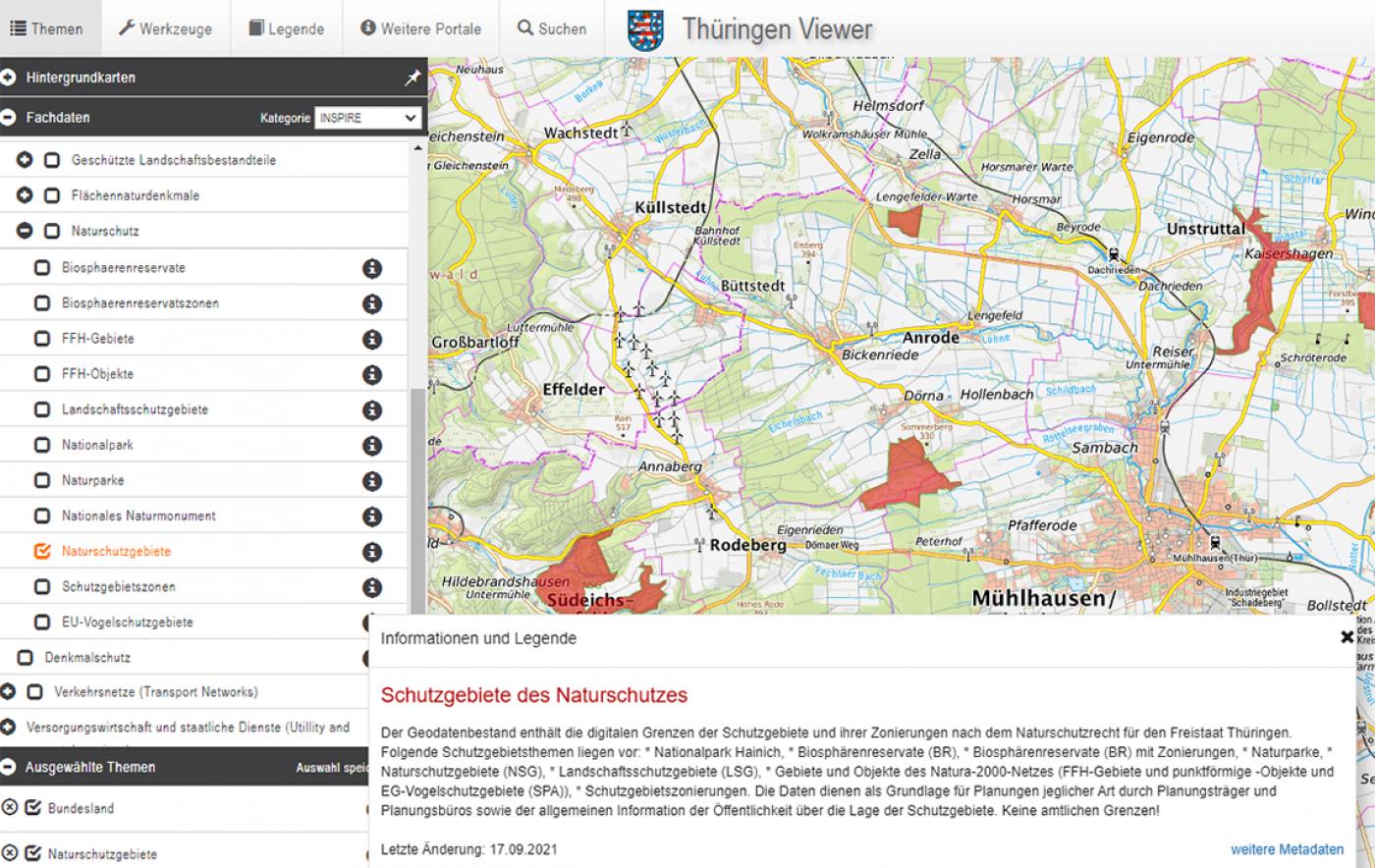
Task: Switch to the Legende tab
Action: [286, 28]
